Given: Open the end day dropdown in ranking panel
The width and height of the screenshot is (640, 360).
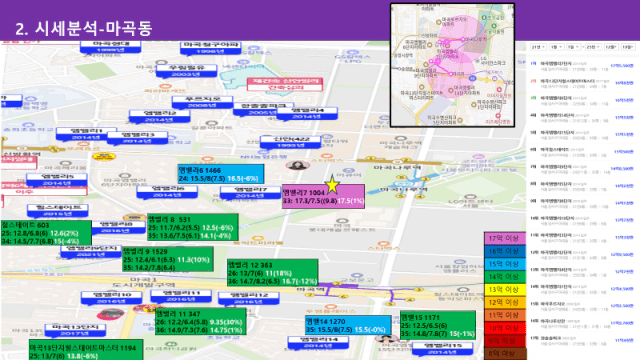Looking at the screenshot, I should click(x=628, y=47).
